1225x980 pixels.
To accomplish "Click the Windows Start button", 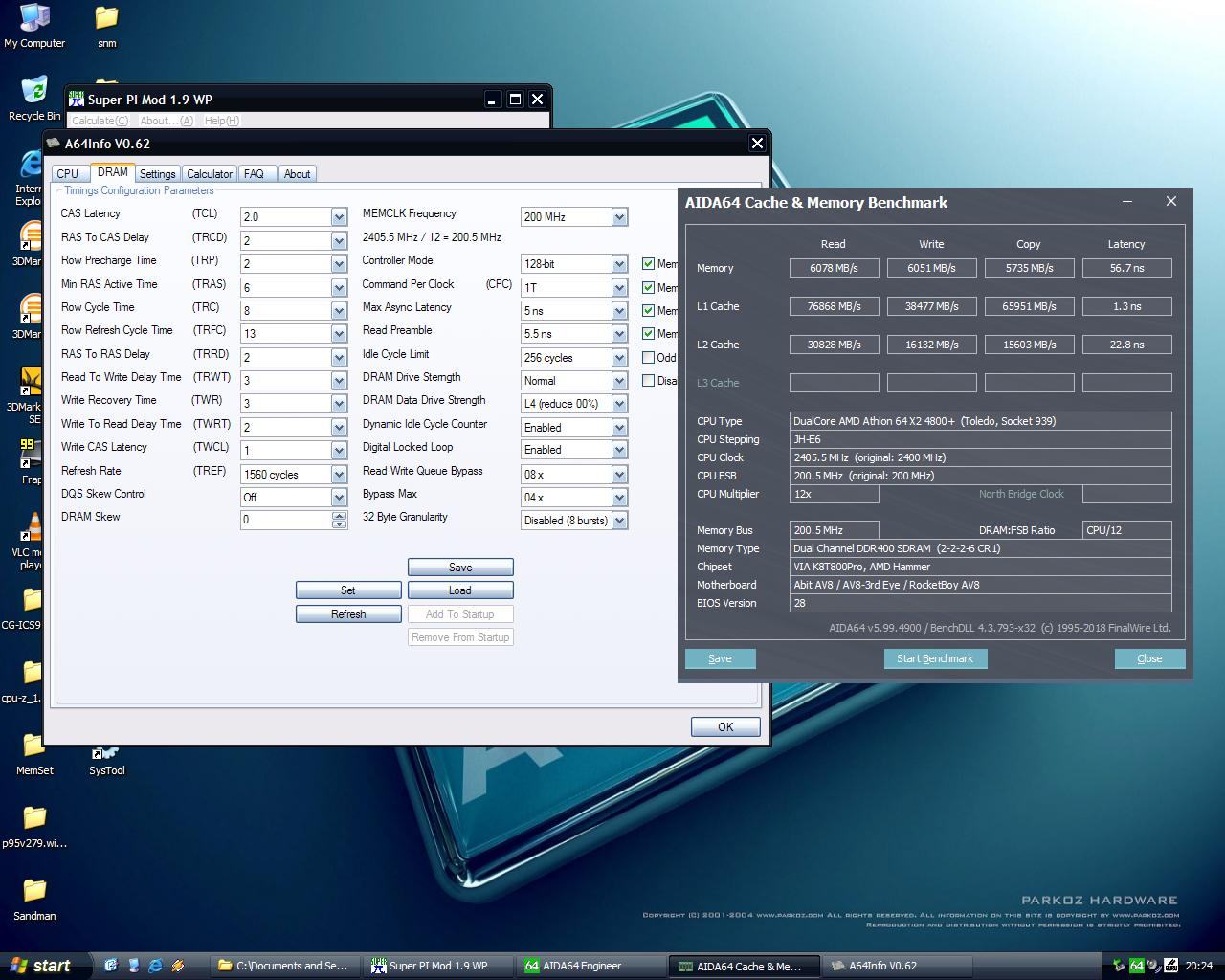I will 40,966.
